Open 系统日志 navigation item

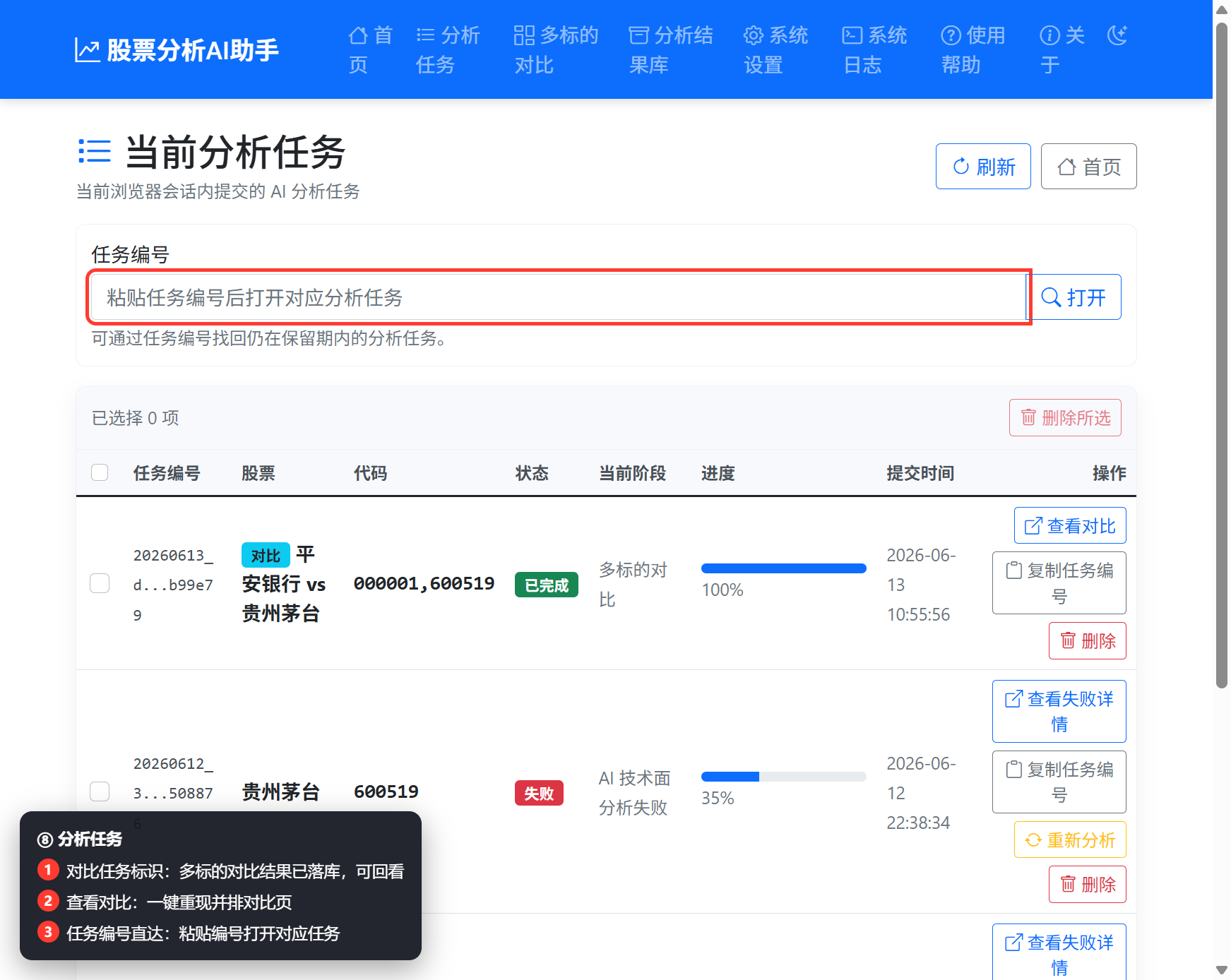(874, 49)
